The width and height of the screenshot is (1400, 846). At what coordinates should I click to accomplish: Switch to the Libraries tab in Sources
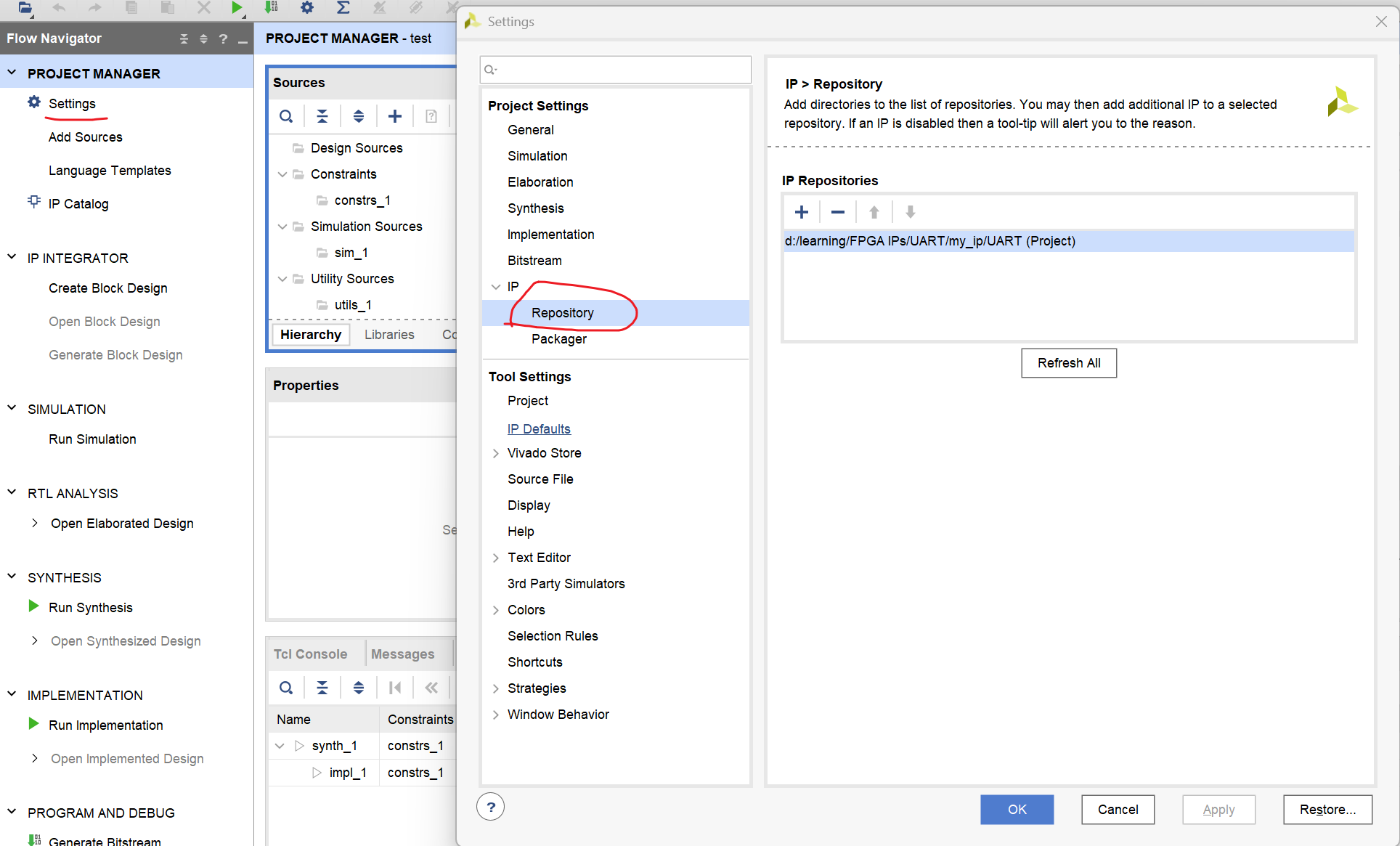[x=389, y=335]
